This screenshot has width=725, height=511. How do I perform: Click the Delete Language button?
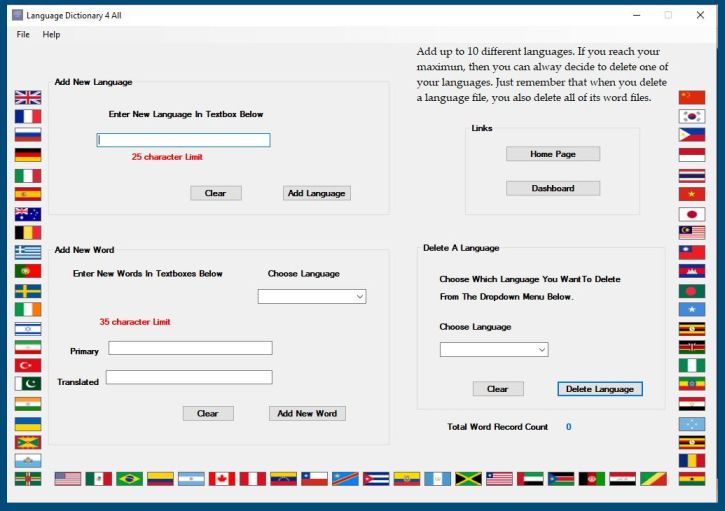[599, 389]
